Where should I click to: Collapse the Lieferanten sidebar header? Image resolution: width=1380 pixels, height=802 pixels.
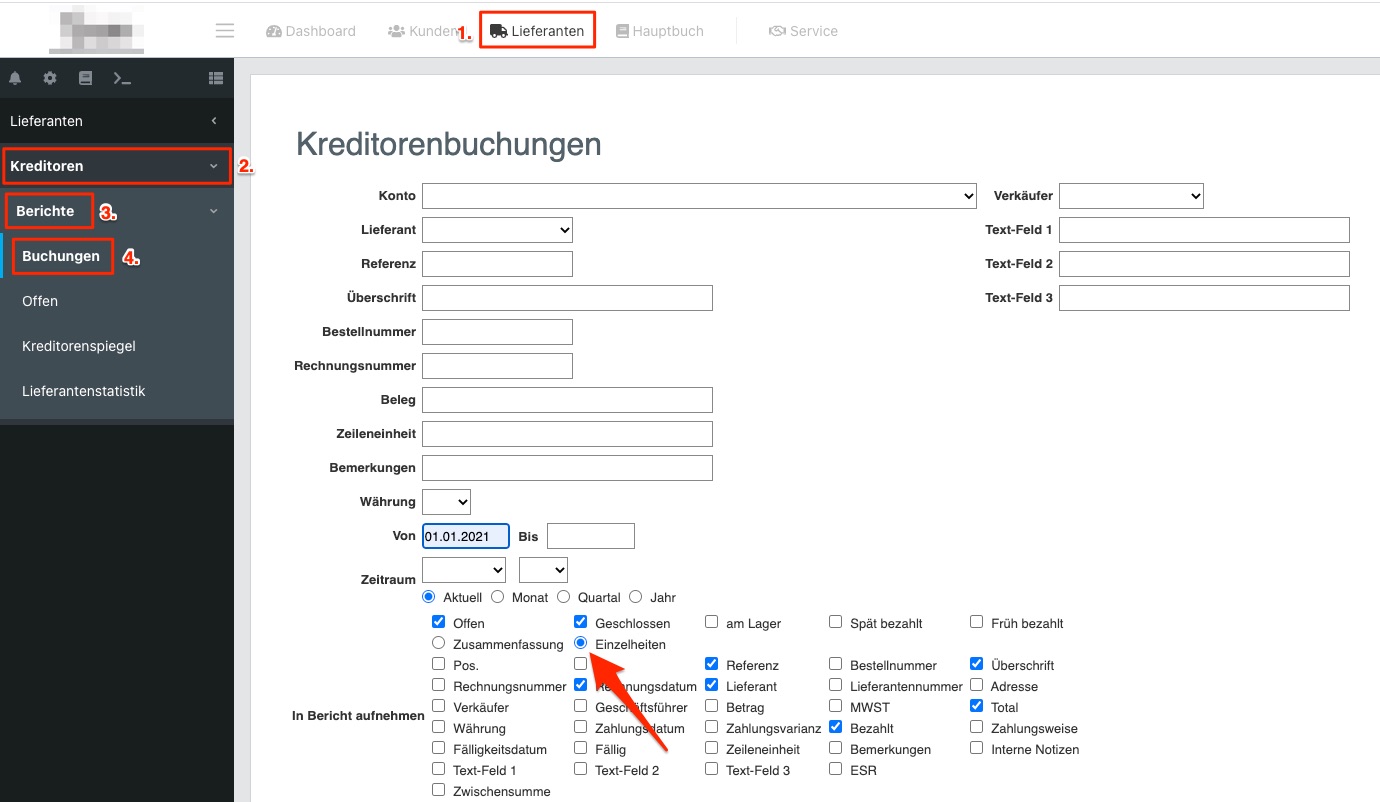point(116,121)
